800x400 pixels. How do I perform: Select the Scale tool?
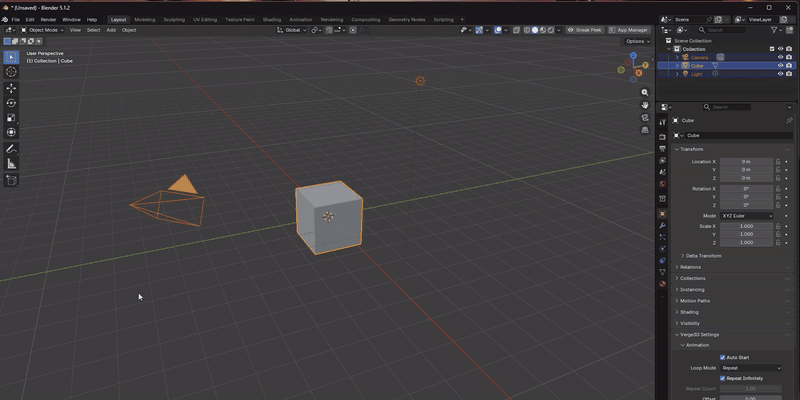pos(11,118)
